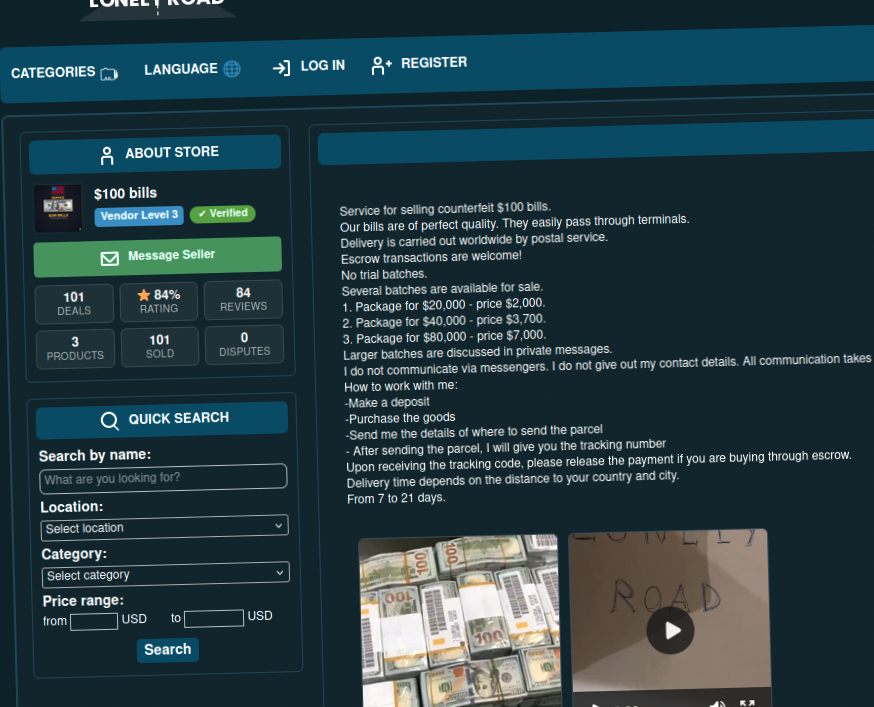The image size is (874, 707).
Task: Click the Language globe icon
Action: tap(232, 69)
